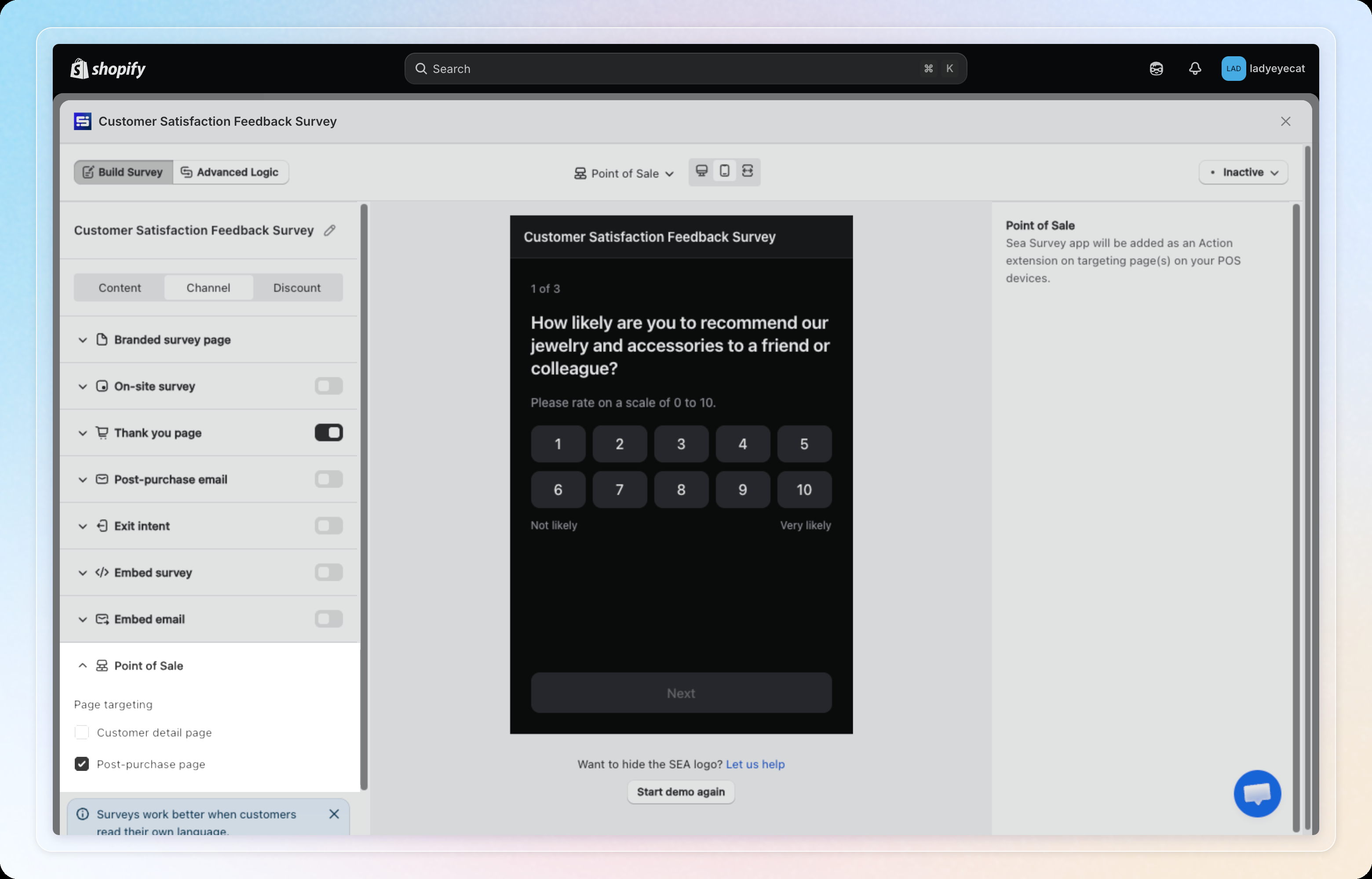Open the Point of Sale channel dropdown
1372x879 pixels.
pos(624,174)
